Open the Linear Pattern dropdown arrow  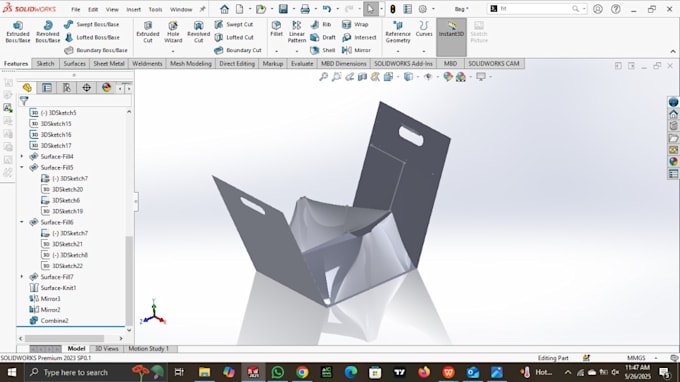(297, 51)
